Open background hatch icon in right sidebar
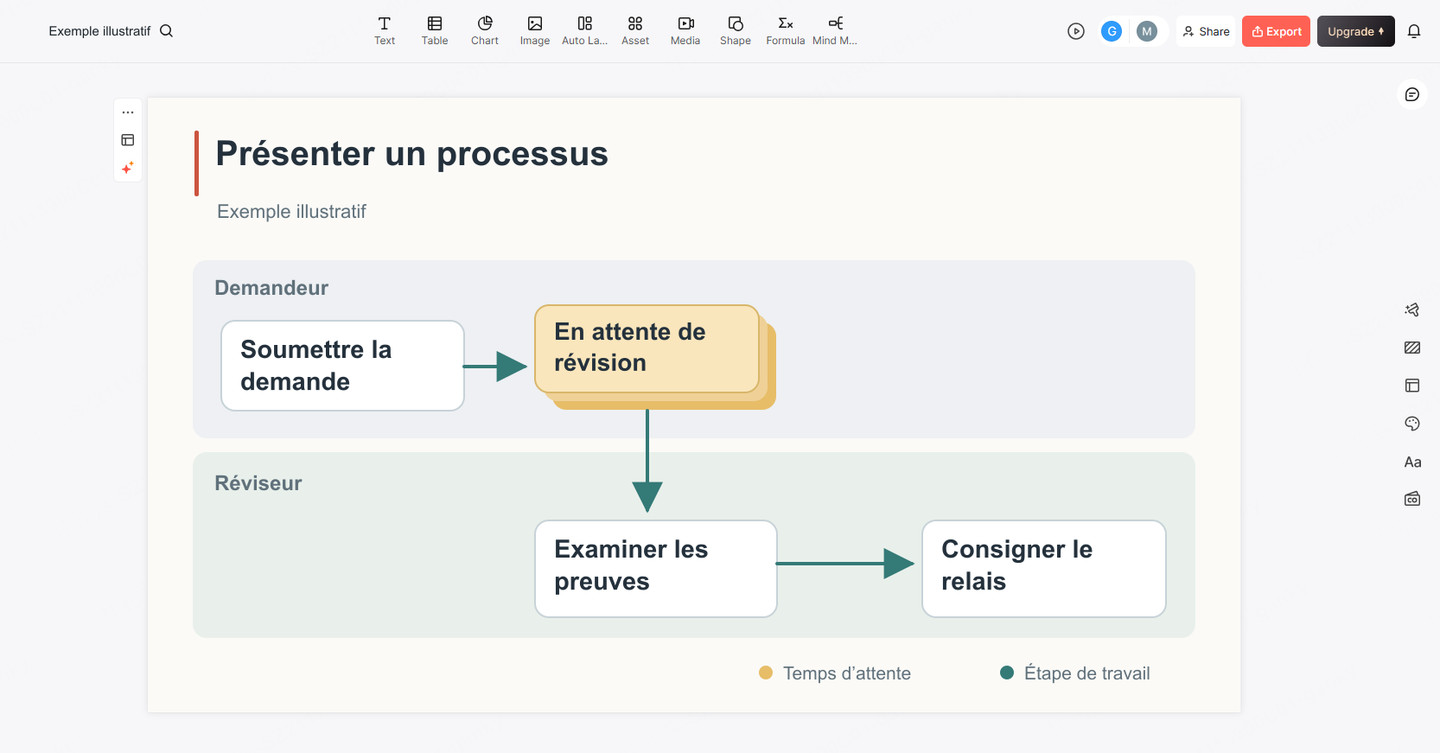1440x753 pixels. point(1412,348)
